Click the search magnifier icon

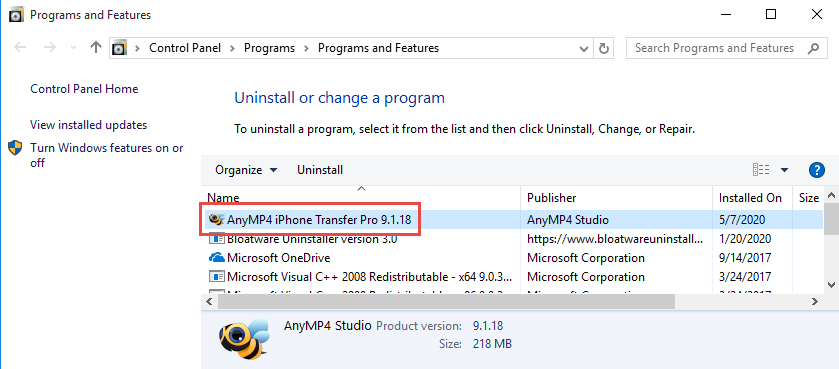click(813, 48)
